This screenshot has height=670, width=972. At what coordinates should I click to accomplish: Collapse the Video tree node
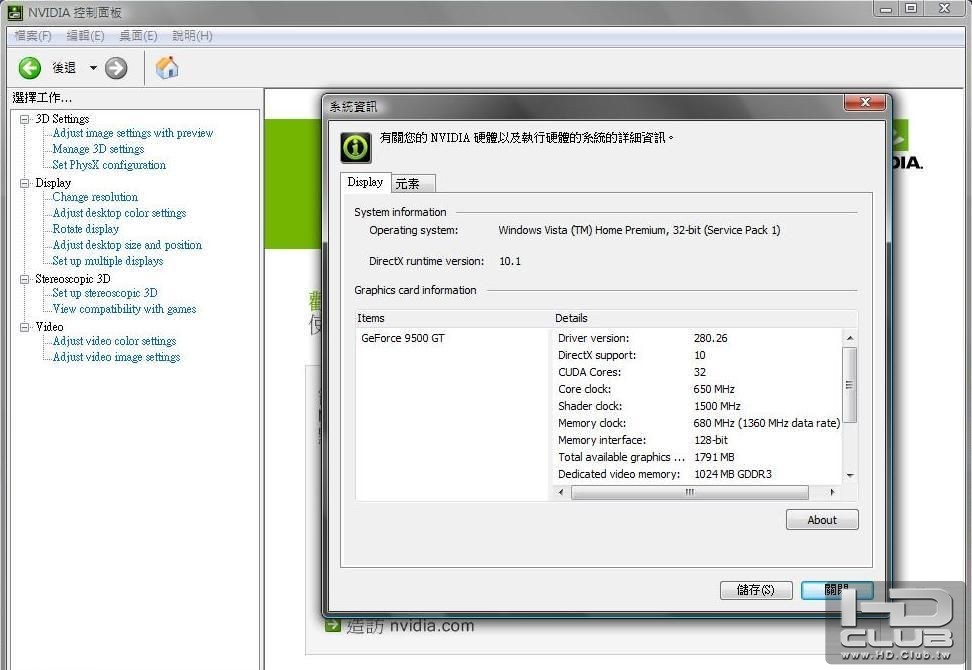[x=25, y=327]
